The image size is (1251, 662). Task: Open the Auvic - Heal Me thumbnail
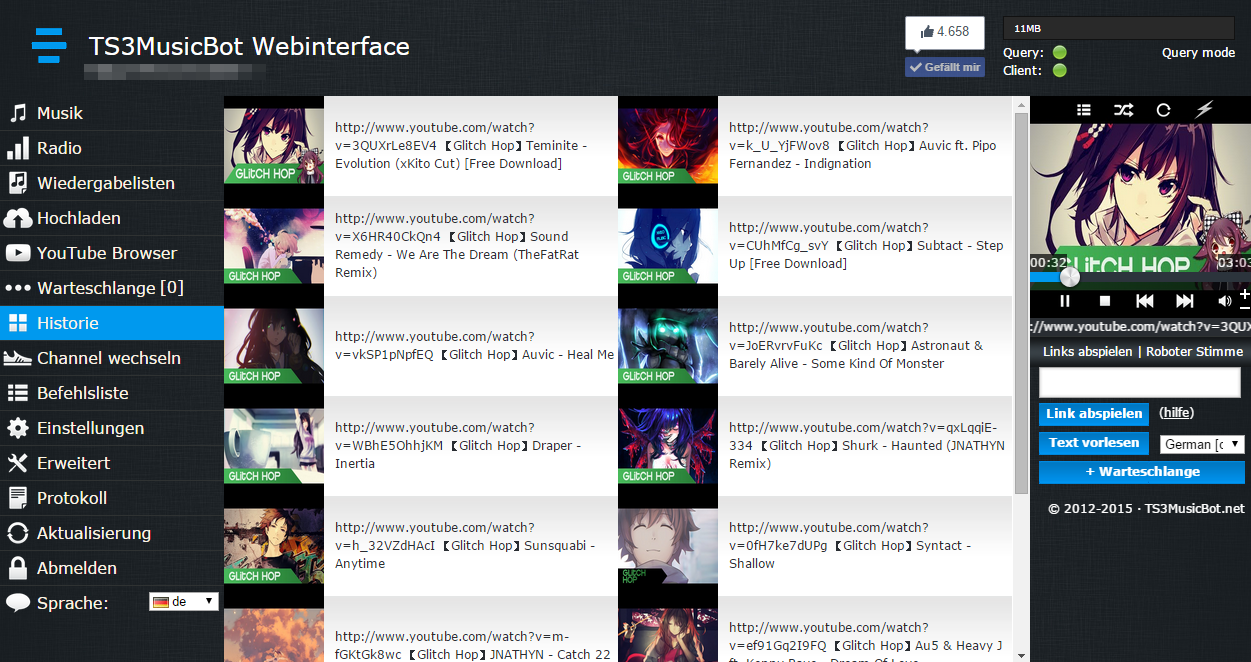coord(274,346)
